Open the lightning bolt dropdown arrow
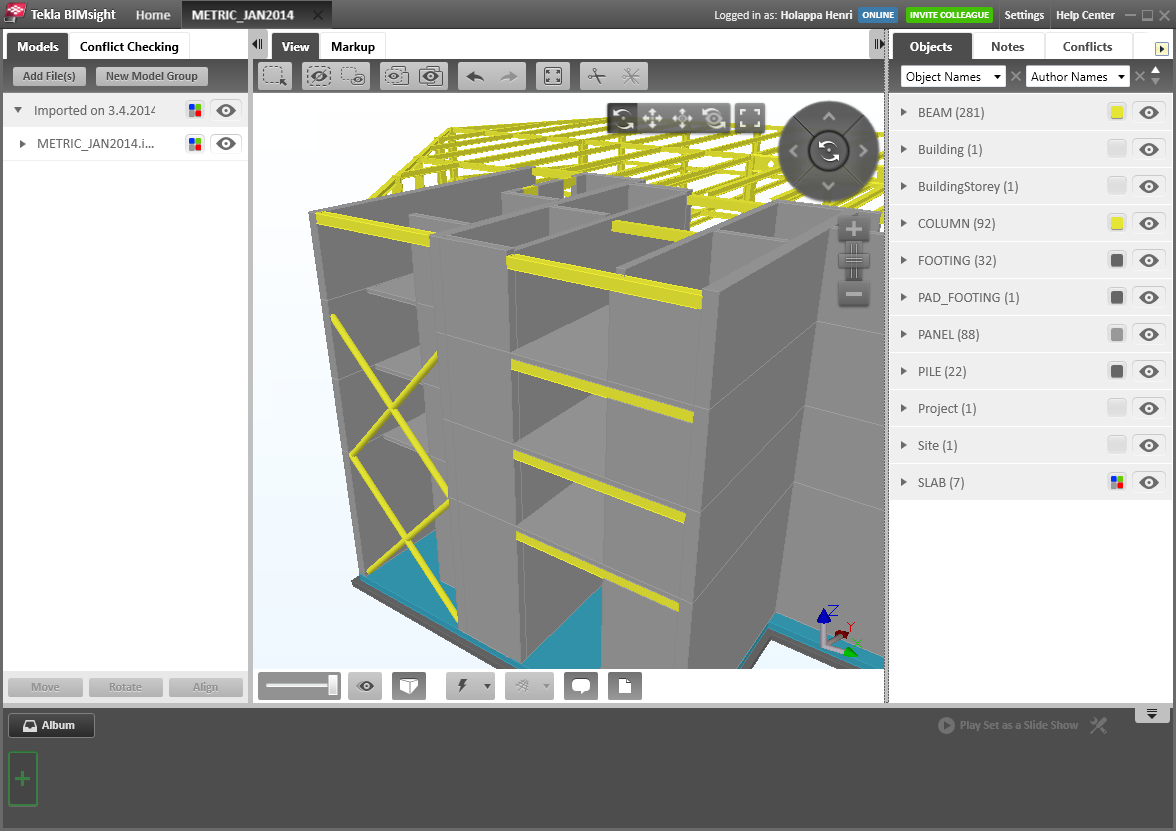The image size is (1176, 831). point(488,686)
